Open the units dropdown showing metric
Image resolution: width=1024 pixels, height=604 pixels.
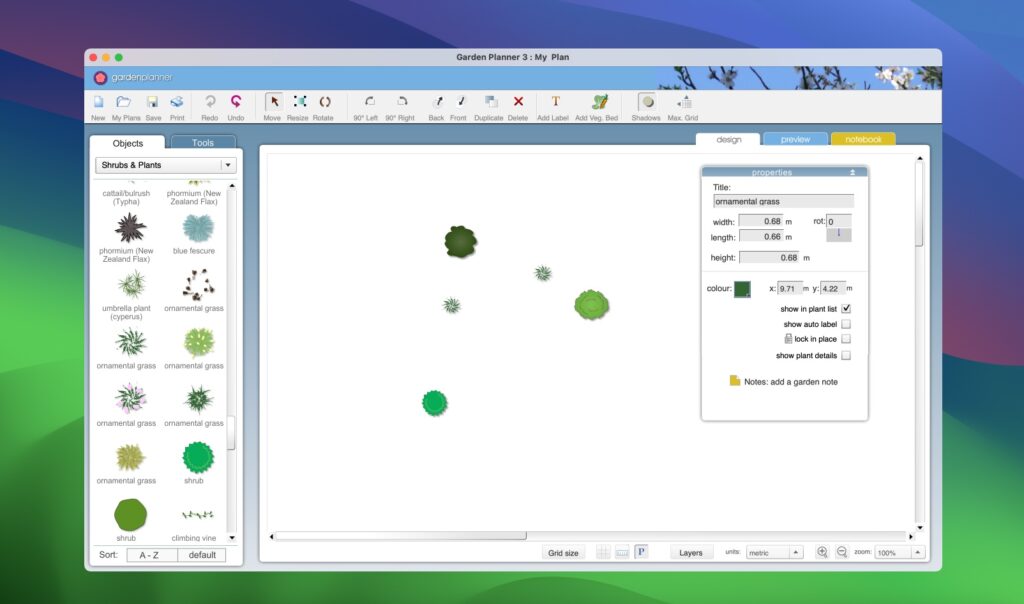775,551
